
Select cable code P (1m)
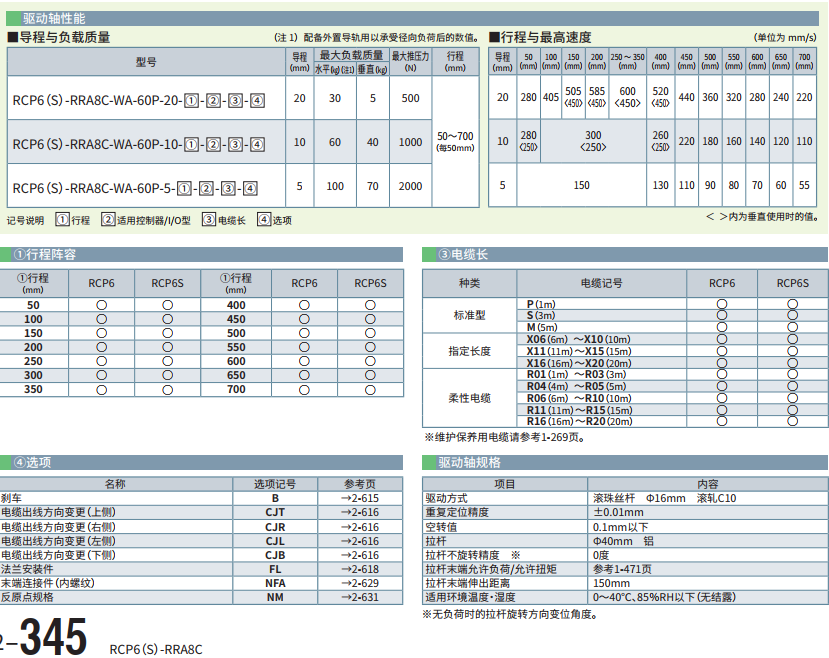pos(541,304)
